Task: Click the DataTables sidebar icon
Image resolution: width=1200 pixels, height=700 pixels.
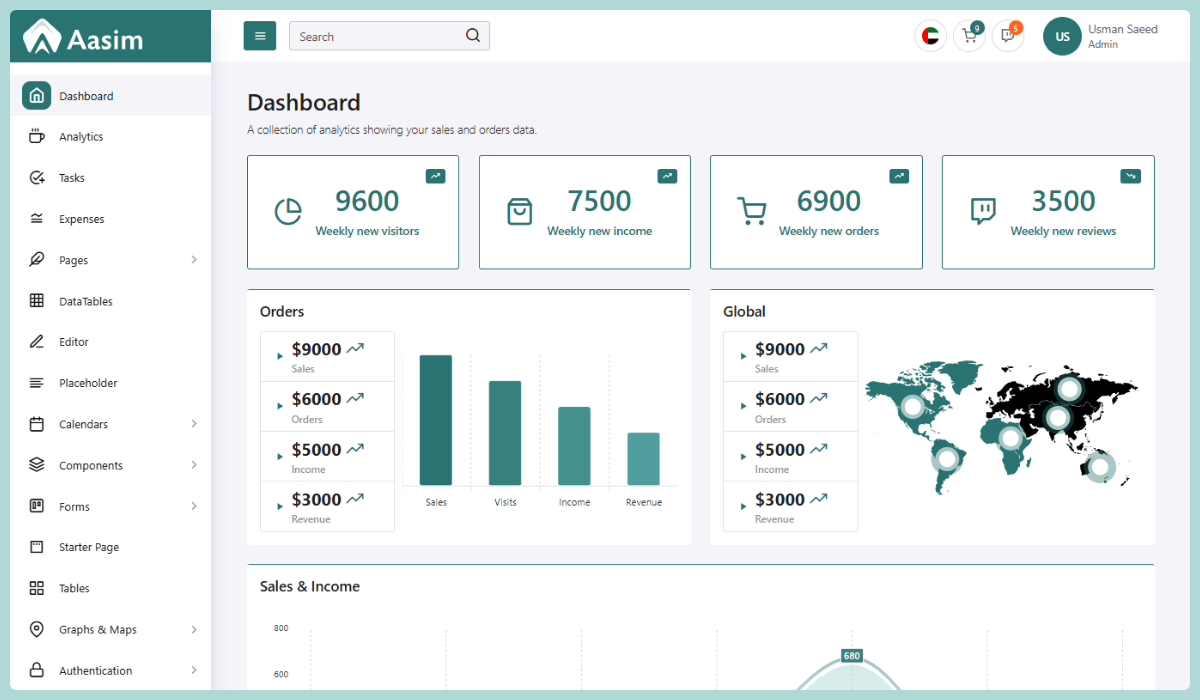Action: click(x=35, y=300)
